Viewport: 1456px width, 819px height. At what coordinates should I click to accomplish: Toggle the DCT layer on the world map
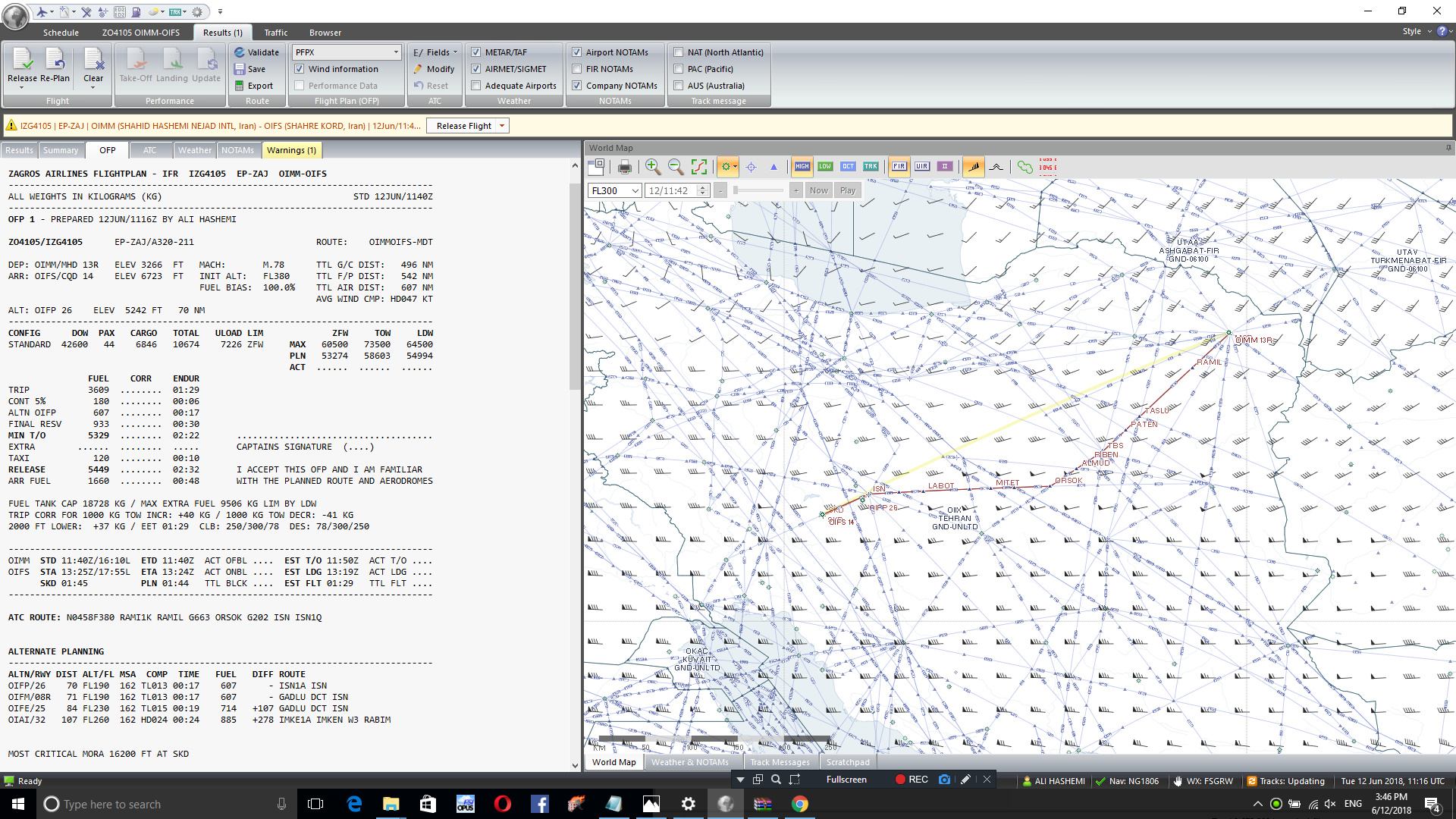848,166
